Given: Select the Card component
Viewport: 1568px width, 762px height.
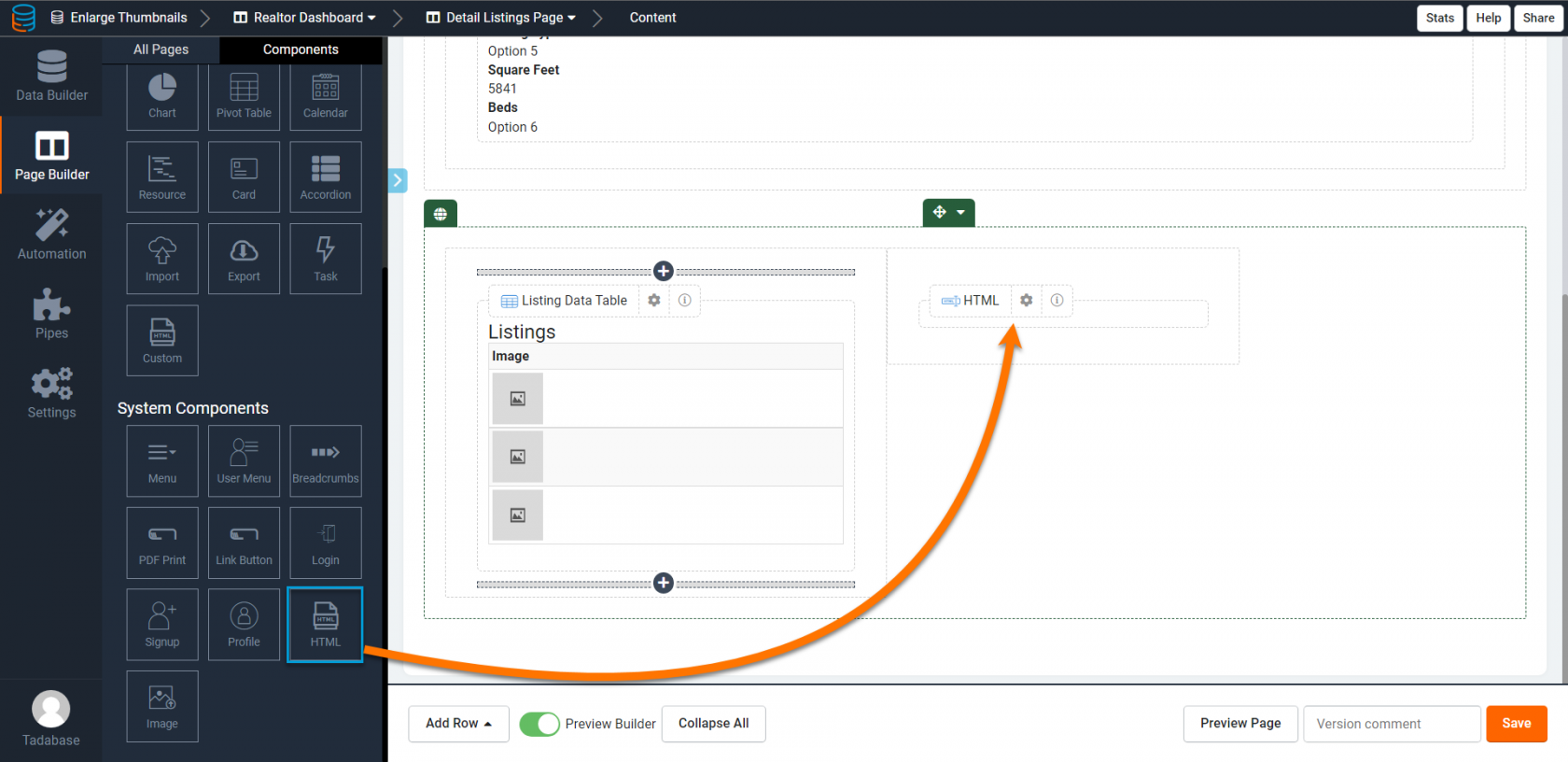Looking at the screenshot, I should [244, 177].
